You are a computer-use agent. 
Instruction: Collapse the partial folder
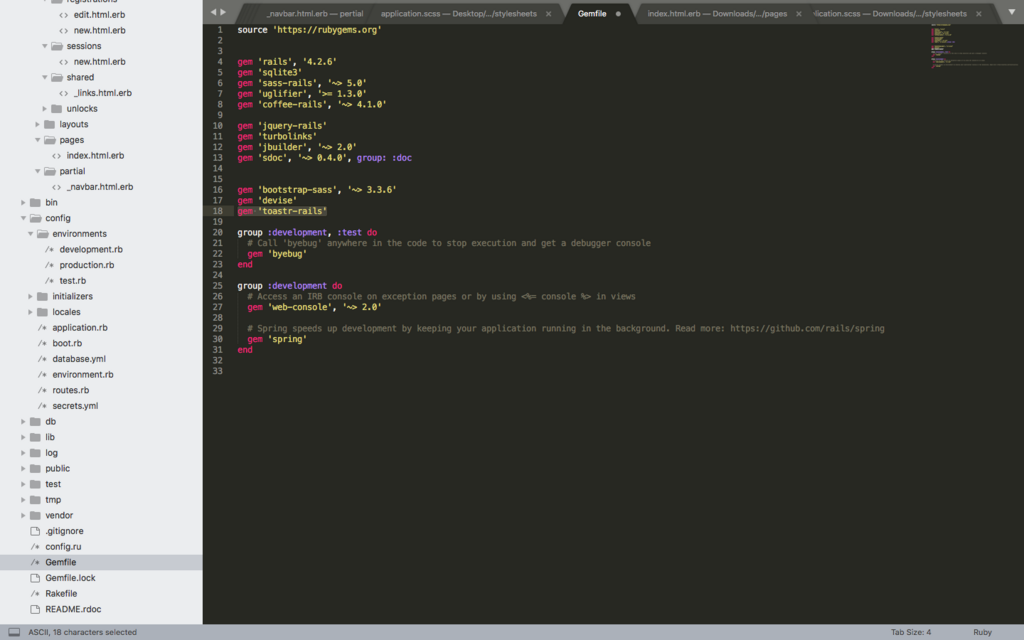pos(37,171)
